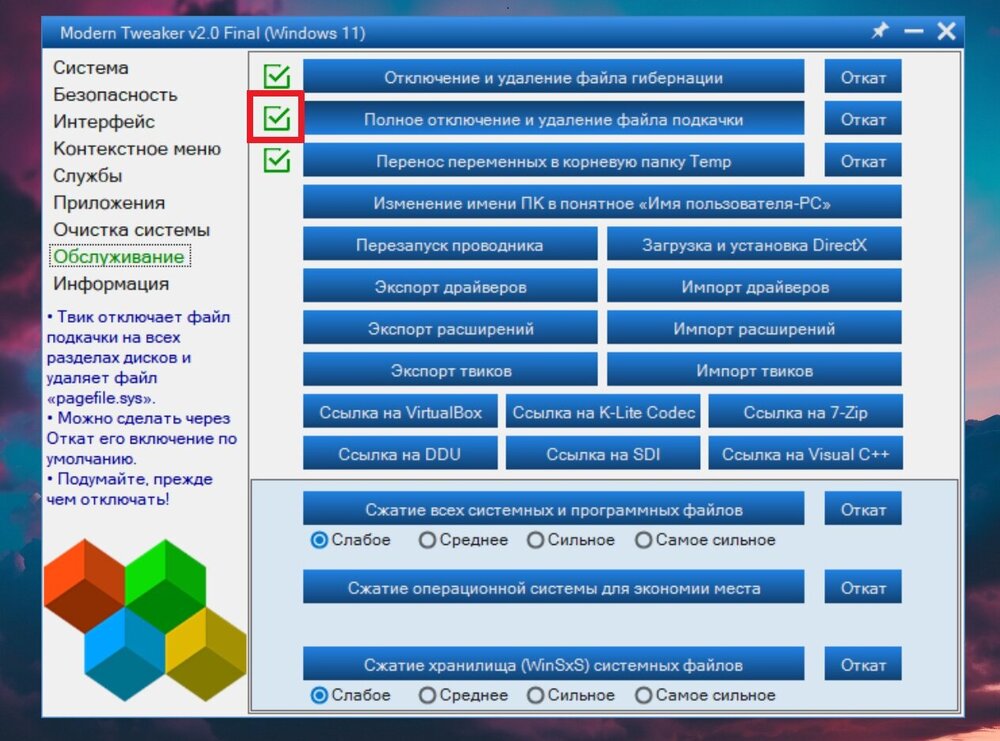Select Слабое for WinSxS compression
The image size is (1000, 741).
coord(350,695)
